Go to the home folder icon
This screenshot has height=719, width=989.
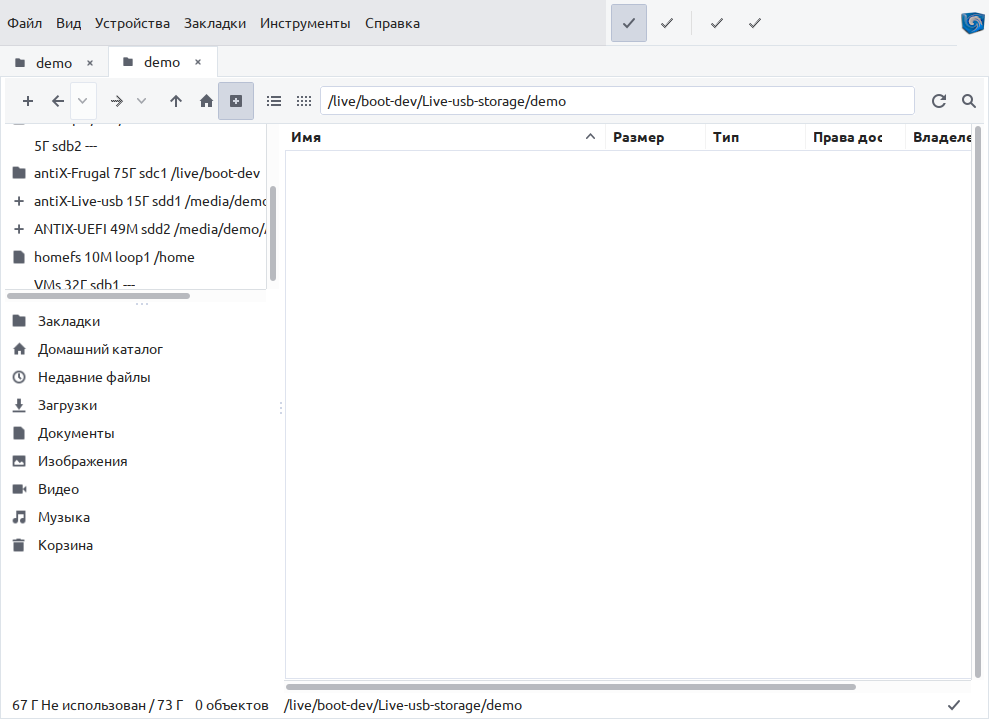click(206, 101)
